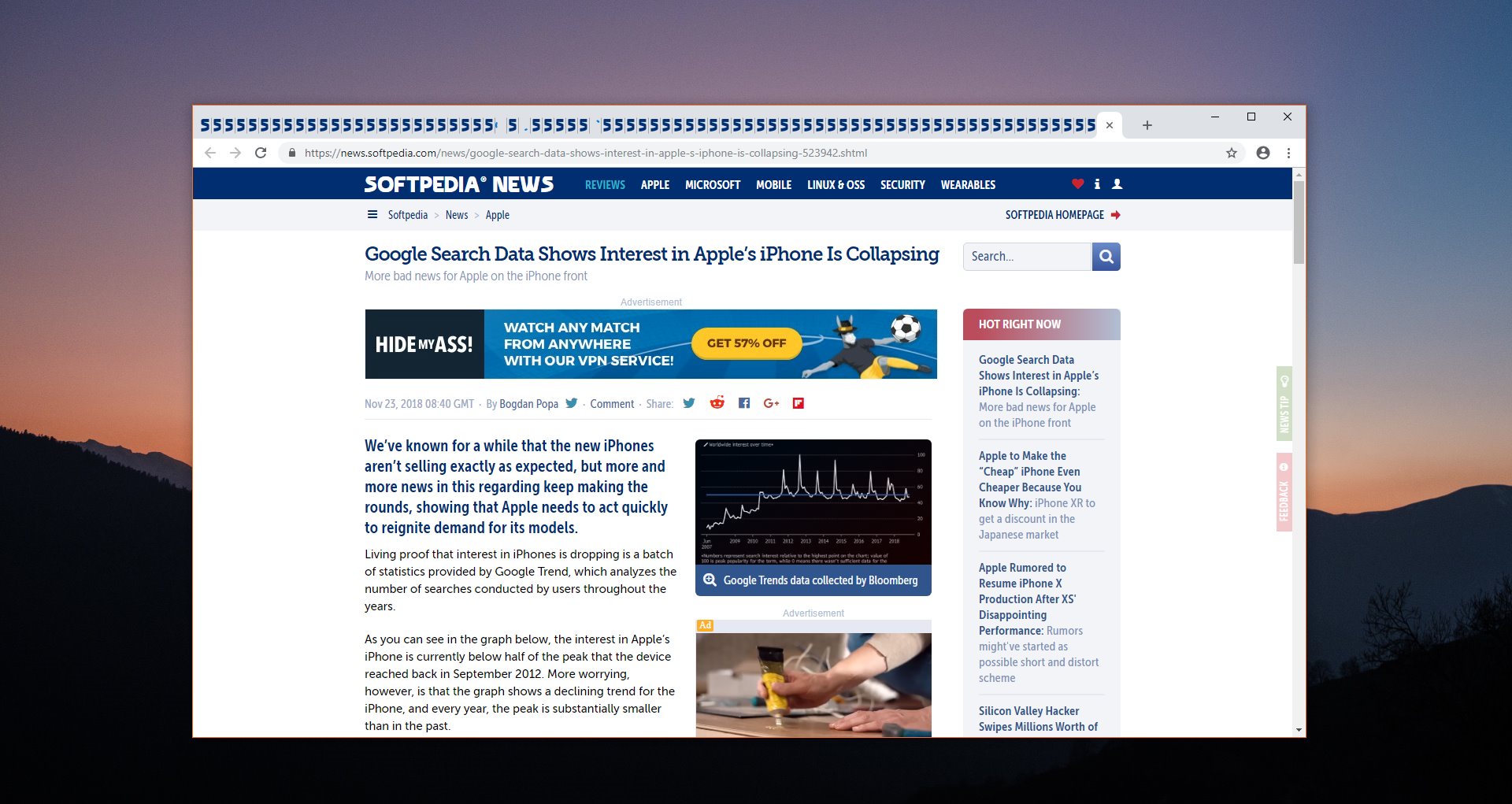The height and width of the screenshot is (804, 1512).
Task: Click the article headline about iPhone collapsing
Action: tap(652, 254)
